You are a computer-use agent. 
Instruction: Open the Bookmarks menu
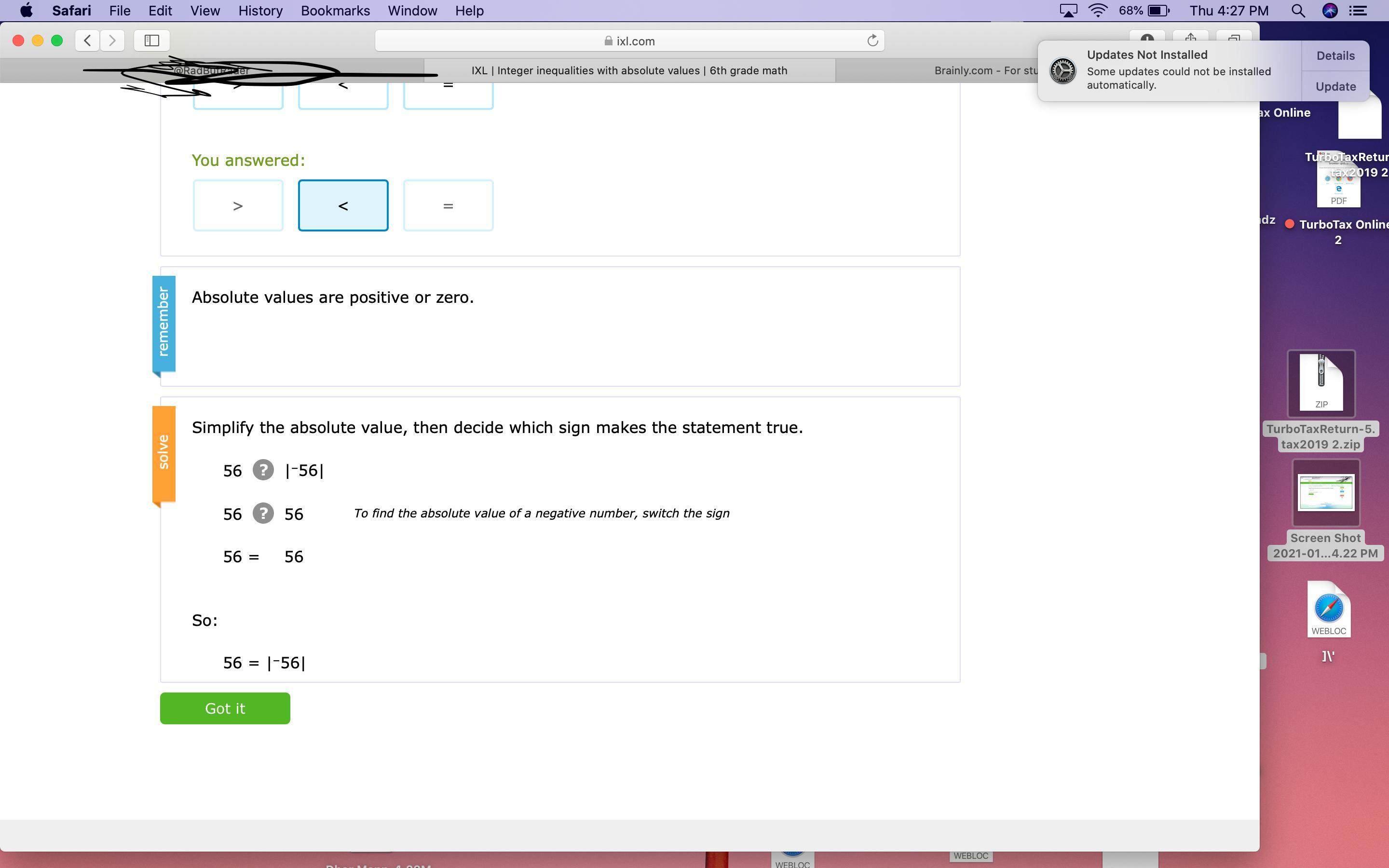point(335,11)
